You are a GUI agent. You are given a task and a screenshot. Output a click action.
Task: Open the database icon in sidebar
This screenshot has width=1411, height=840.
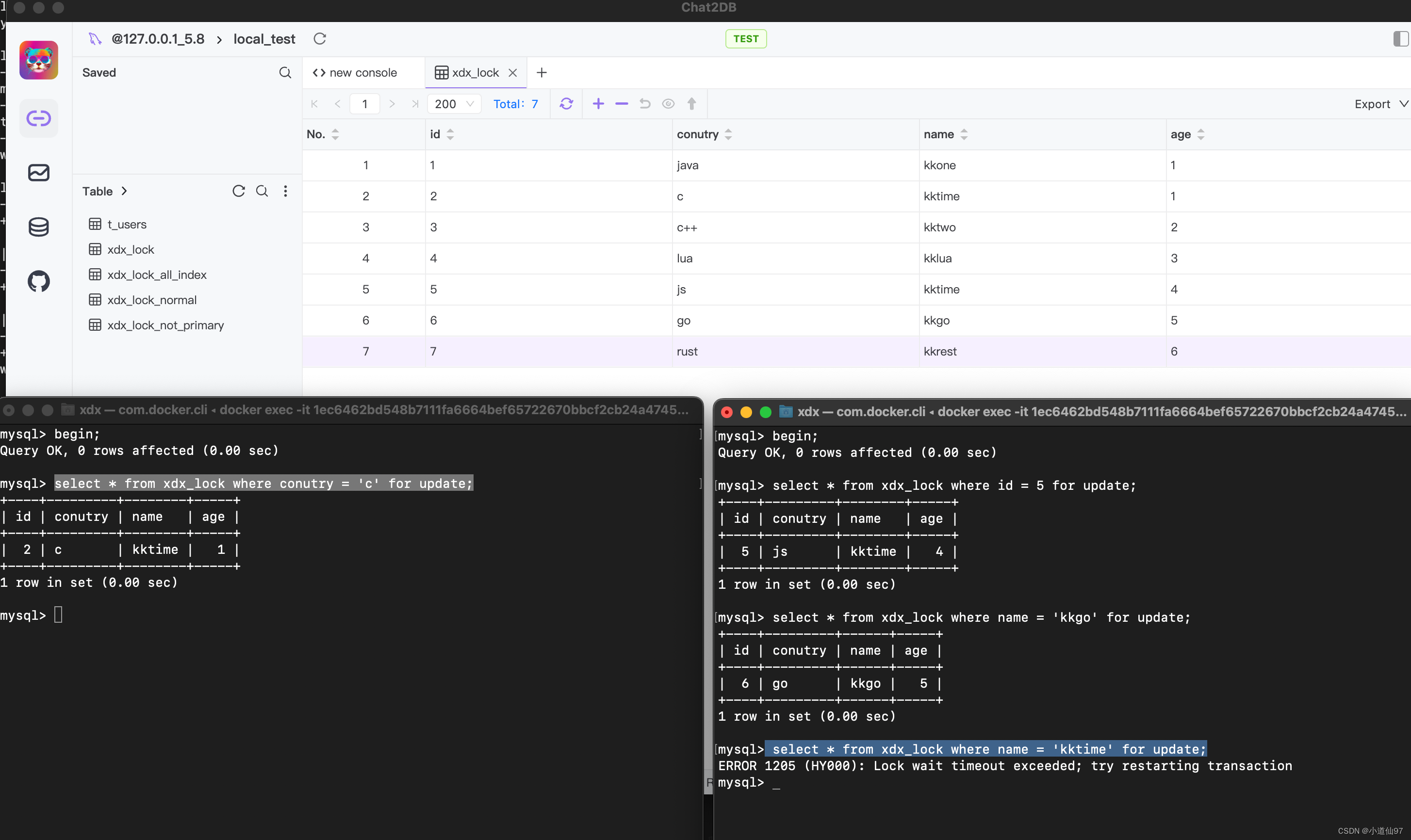coord(38,227)
